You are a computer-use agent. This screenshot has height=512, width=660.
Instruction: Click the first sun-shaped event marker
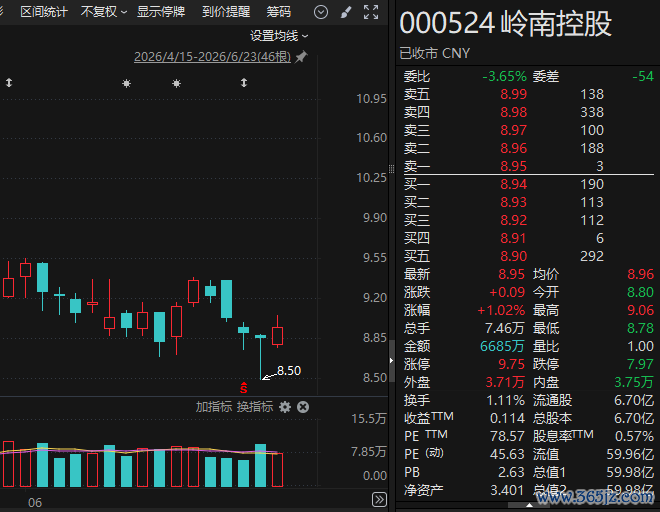coord(126,83)
